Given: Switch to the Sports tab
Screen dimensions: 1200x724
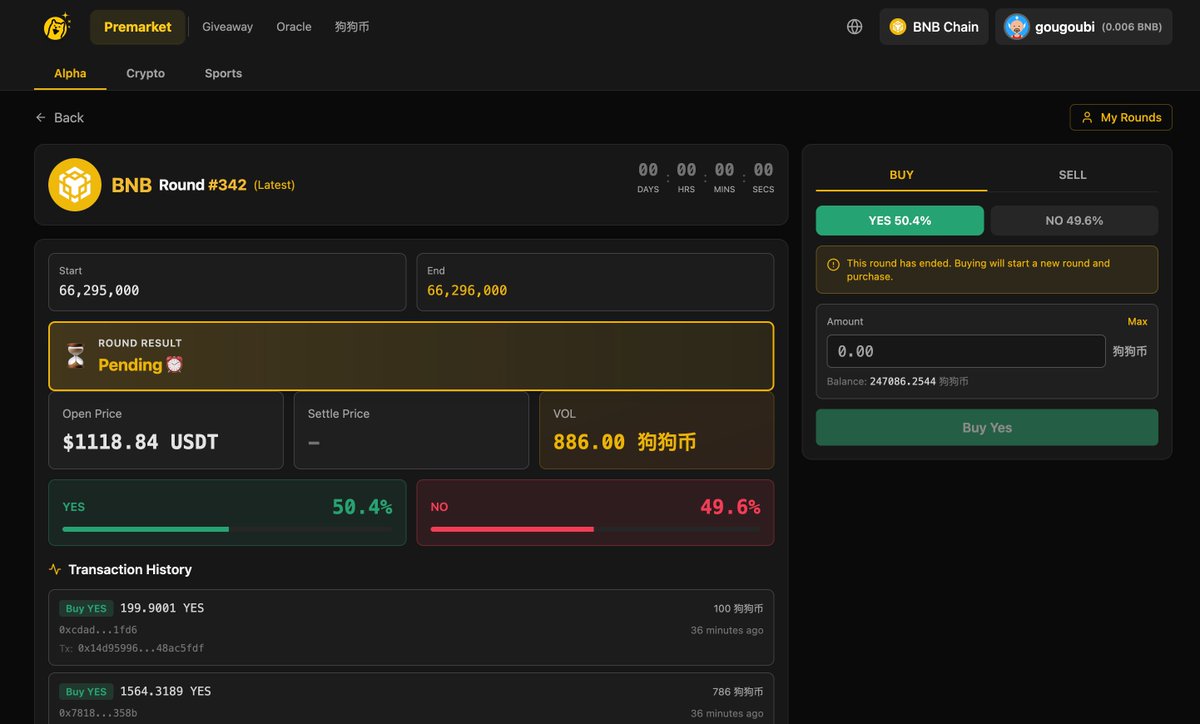Looking at the screenshot, I should (224, 74).
